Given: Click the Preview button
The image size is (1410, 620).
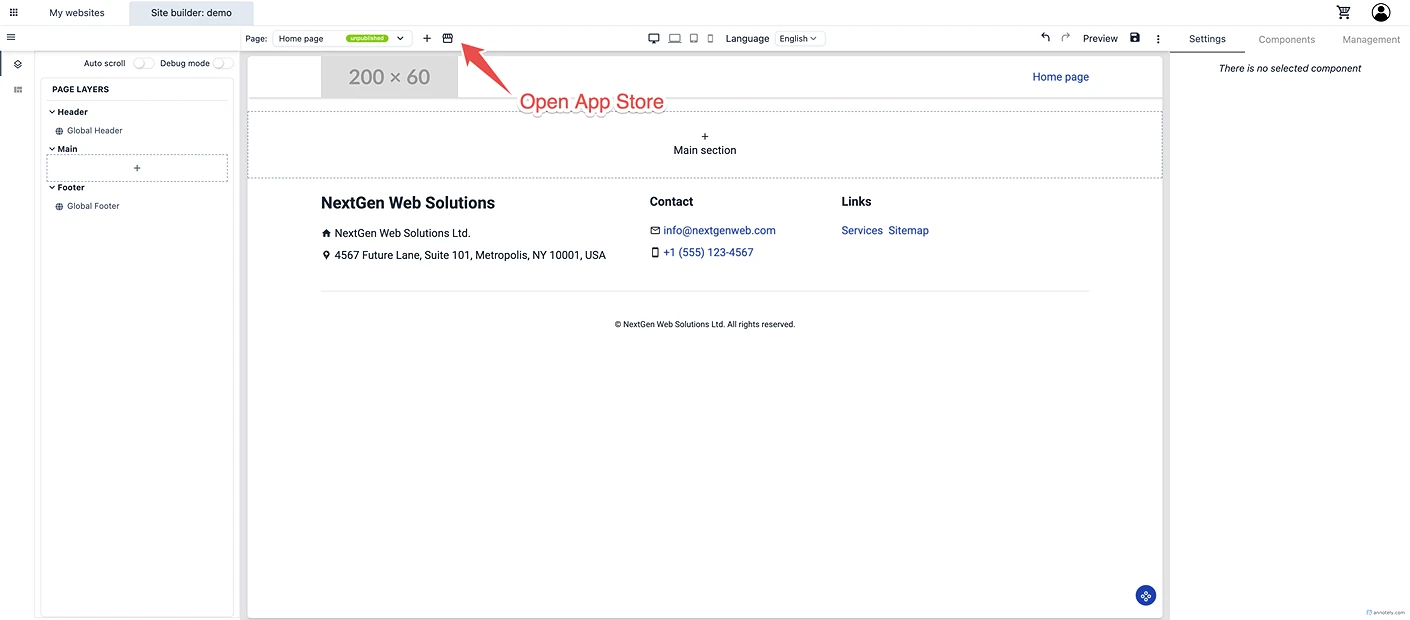Looking at the screenshot, I should coord(1100,38).
